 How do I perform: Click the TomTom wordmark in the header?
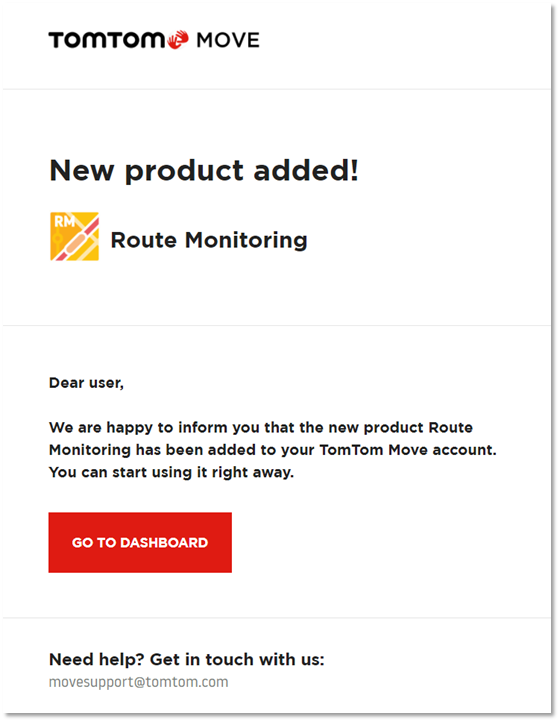(107, 41)
